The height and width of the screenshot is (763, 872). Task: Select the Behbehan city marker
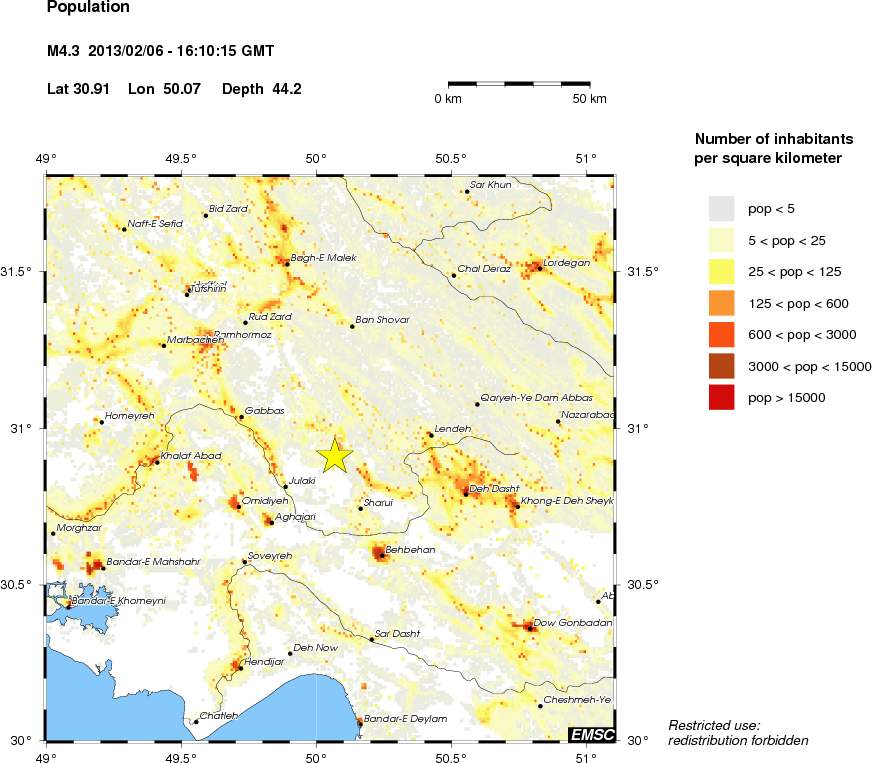tap(381, 555)
